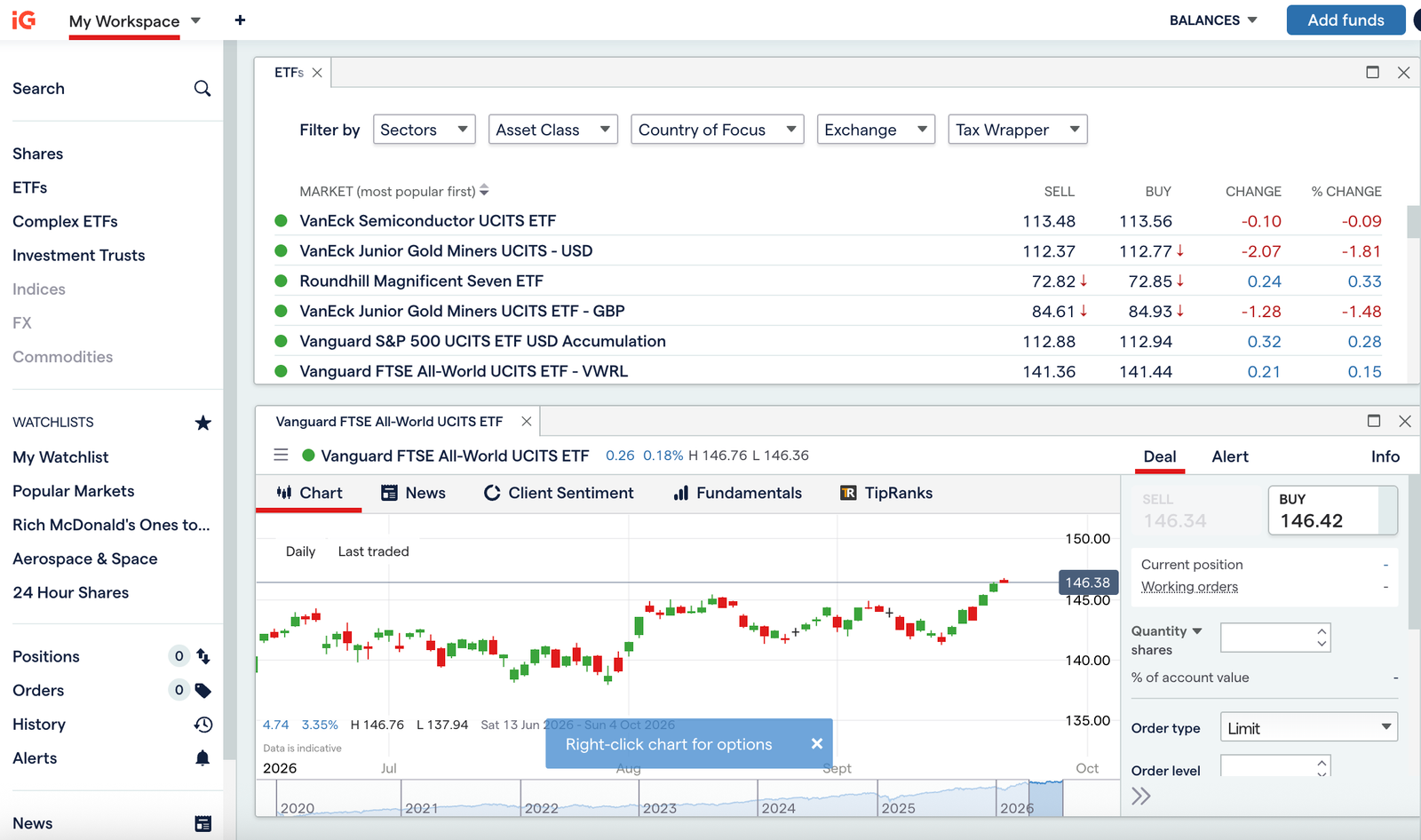Close the ETFs tab
This screenshot has width=1421, height=840.
(x=317, y=73)
